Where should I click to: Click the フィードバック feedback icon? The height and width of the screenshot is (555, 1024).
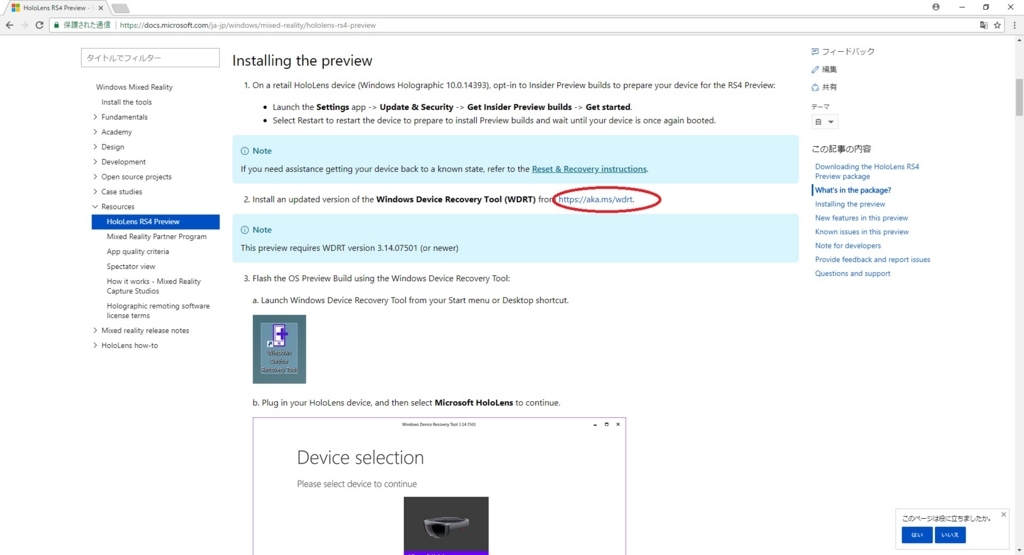click(x=815, y=51)
